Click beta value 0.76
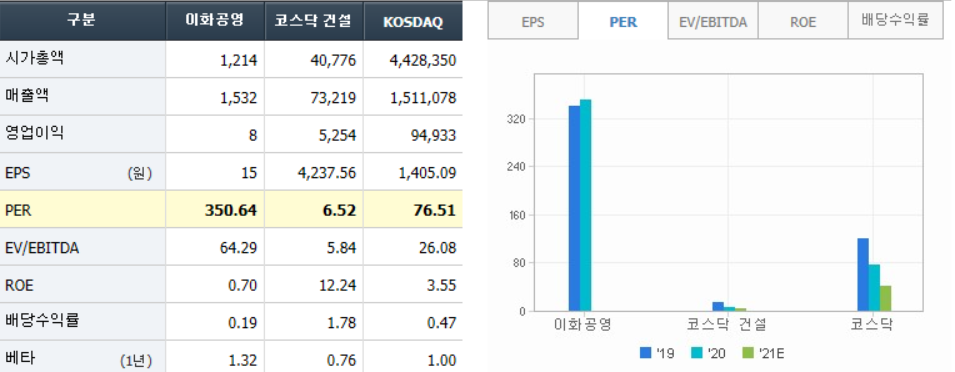The image size is (955, 372). point(342,360)
